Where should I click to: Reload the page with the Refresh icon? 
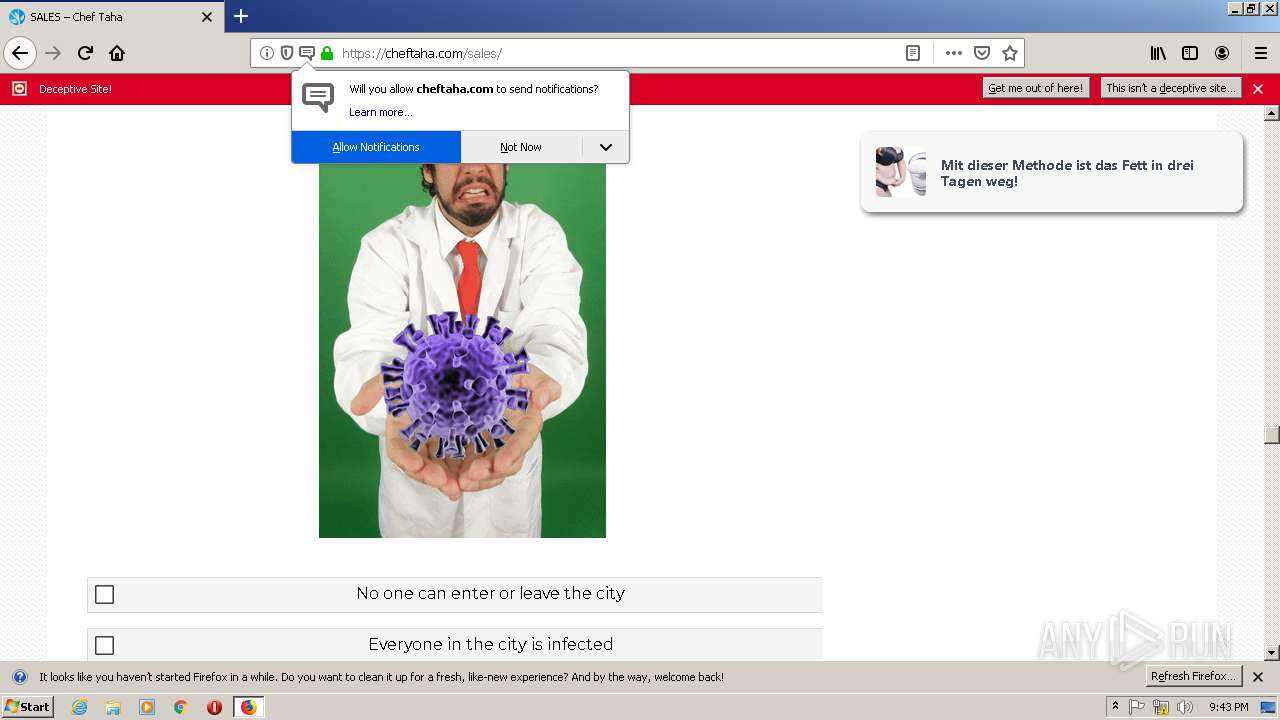[x=86, y=53]
